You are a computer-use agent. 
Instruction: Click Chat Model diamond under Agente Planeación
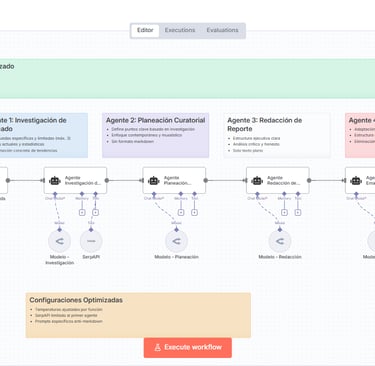tap(154, 194)
